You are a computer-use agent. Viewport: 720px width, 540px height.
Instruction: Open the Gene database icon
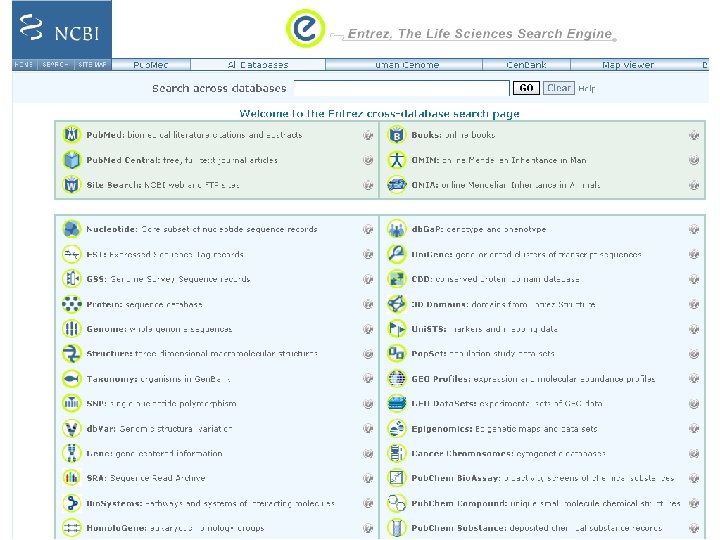coord(72,453)
